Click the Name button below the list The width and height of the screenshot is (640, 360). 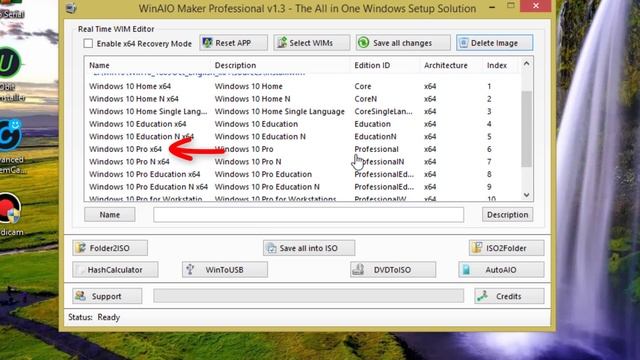[x=110, y=215]
